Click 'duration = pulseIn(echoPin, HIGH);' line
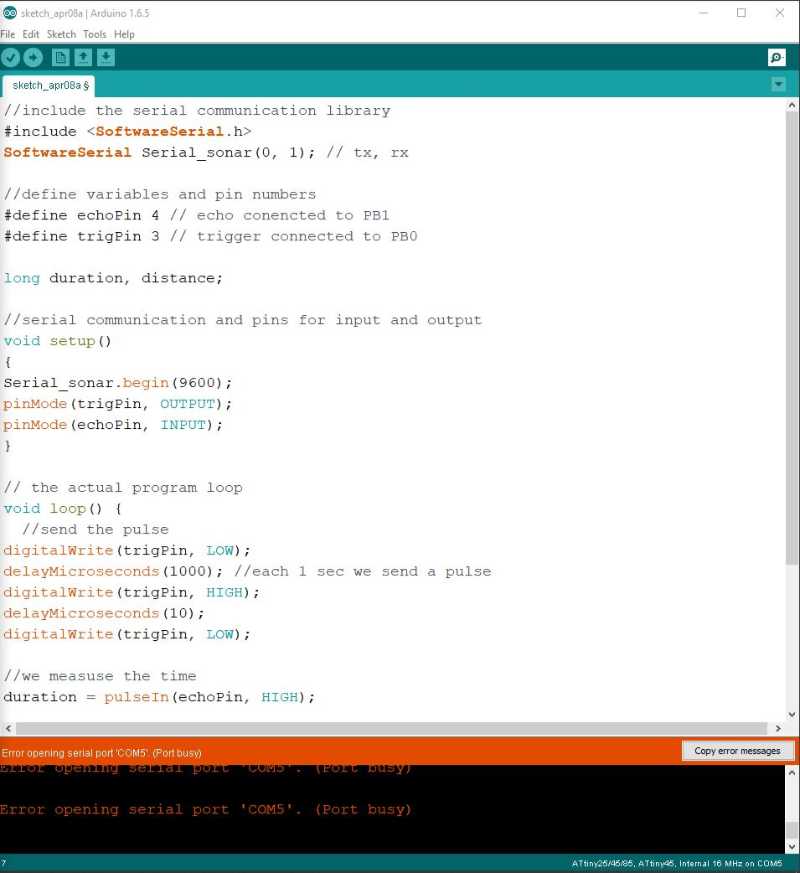Image resolution: width=800 pixels, height=873 pixels. coord(159,697)
